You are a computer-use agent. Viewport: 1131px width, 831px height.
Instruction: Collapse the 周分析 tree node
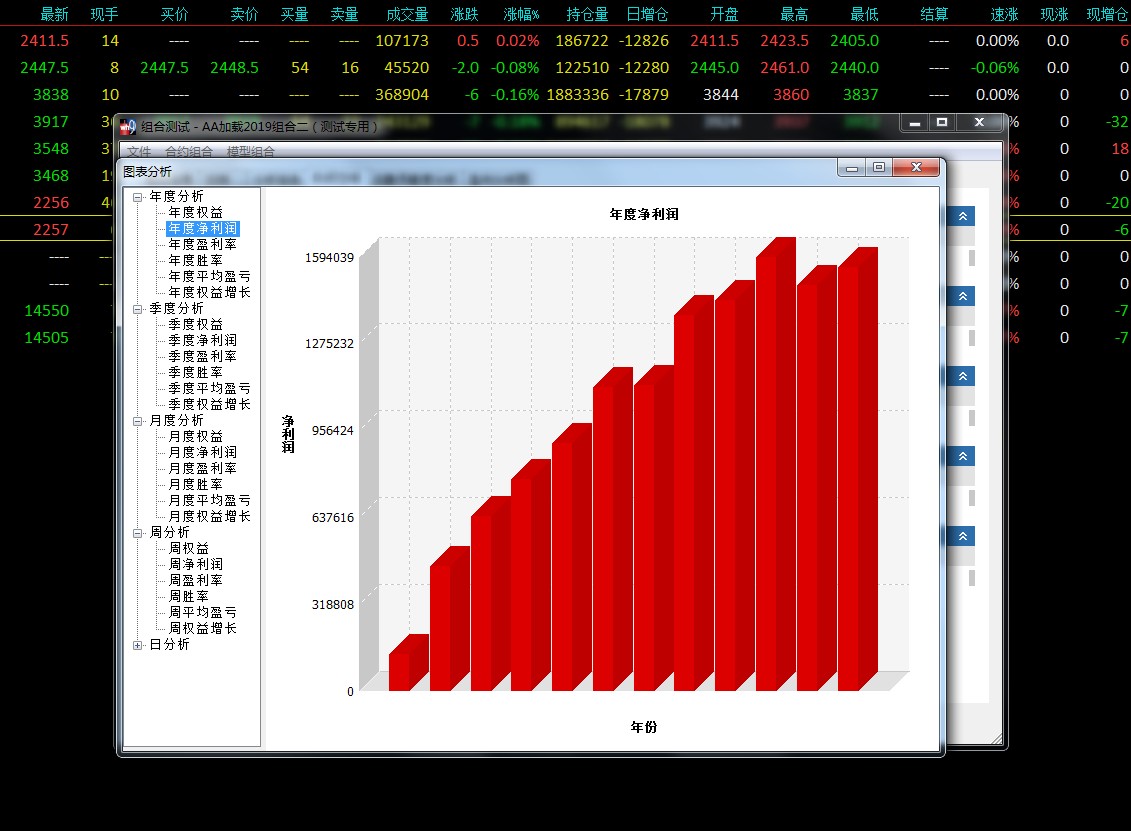click(x=137, y=533)
